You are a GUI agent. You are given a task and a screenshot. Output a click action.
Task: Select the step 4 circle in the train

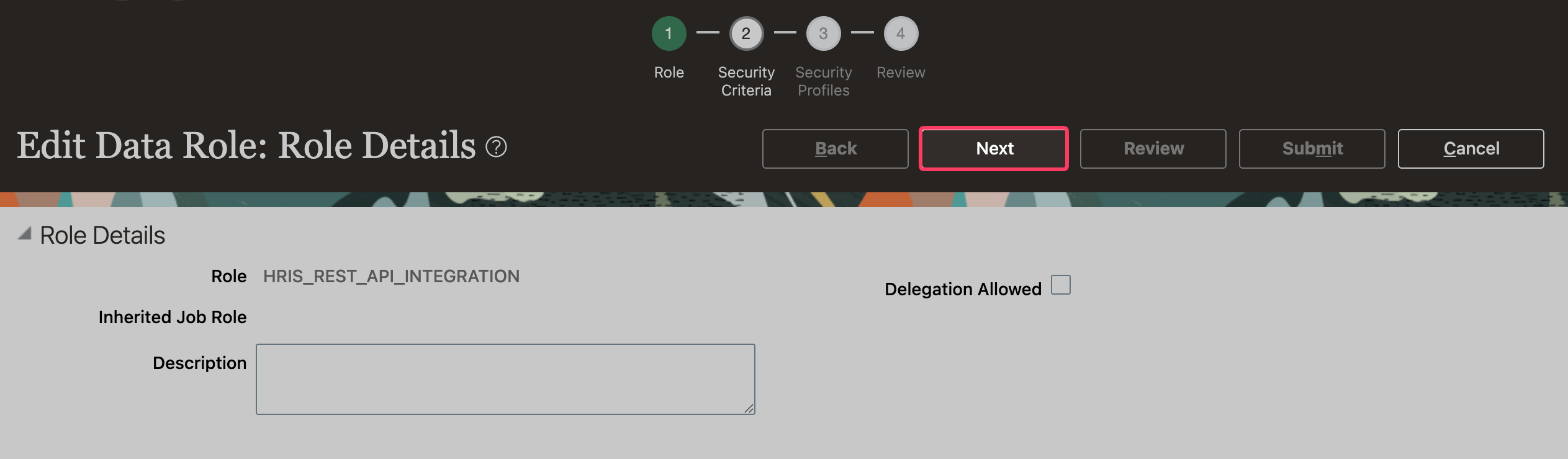pyautogui.click(x=901, y=33)
